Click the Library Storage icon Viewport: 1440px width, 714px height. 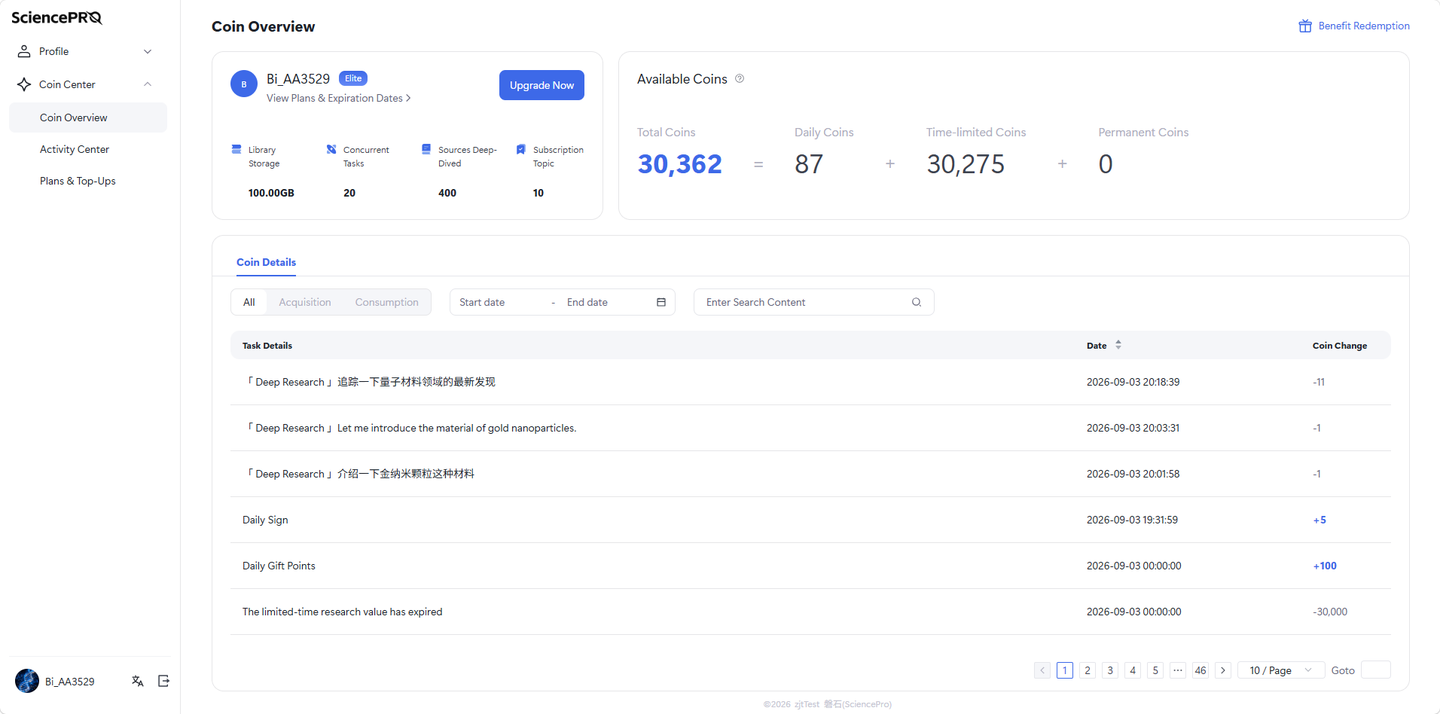coord(237,149)
